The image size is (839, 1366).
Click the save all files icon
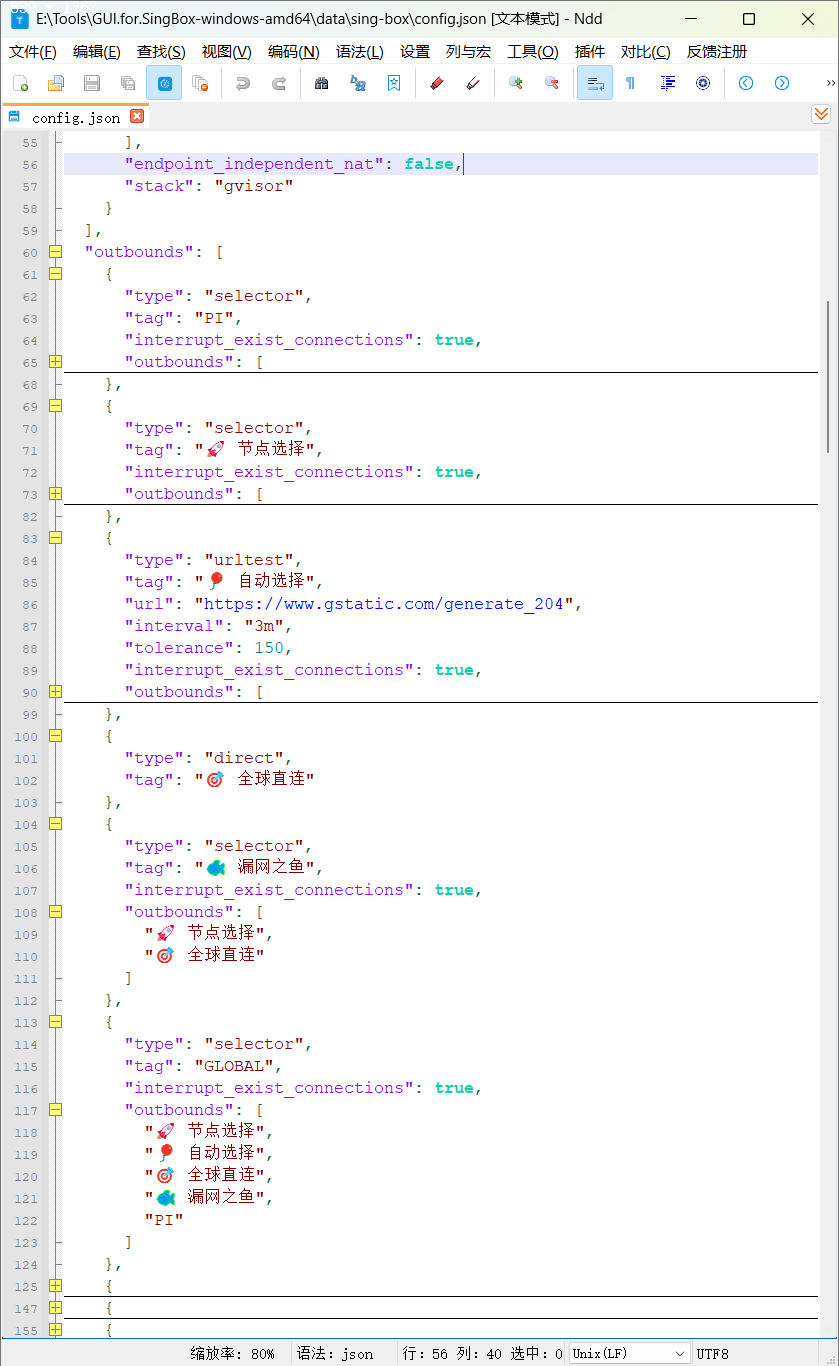[x=128, y=83]
